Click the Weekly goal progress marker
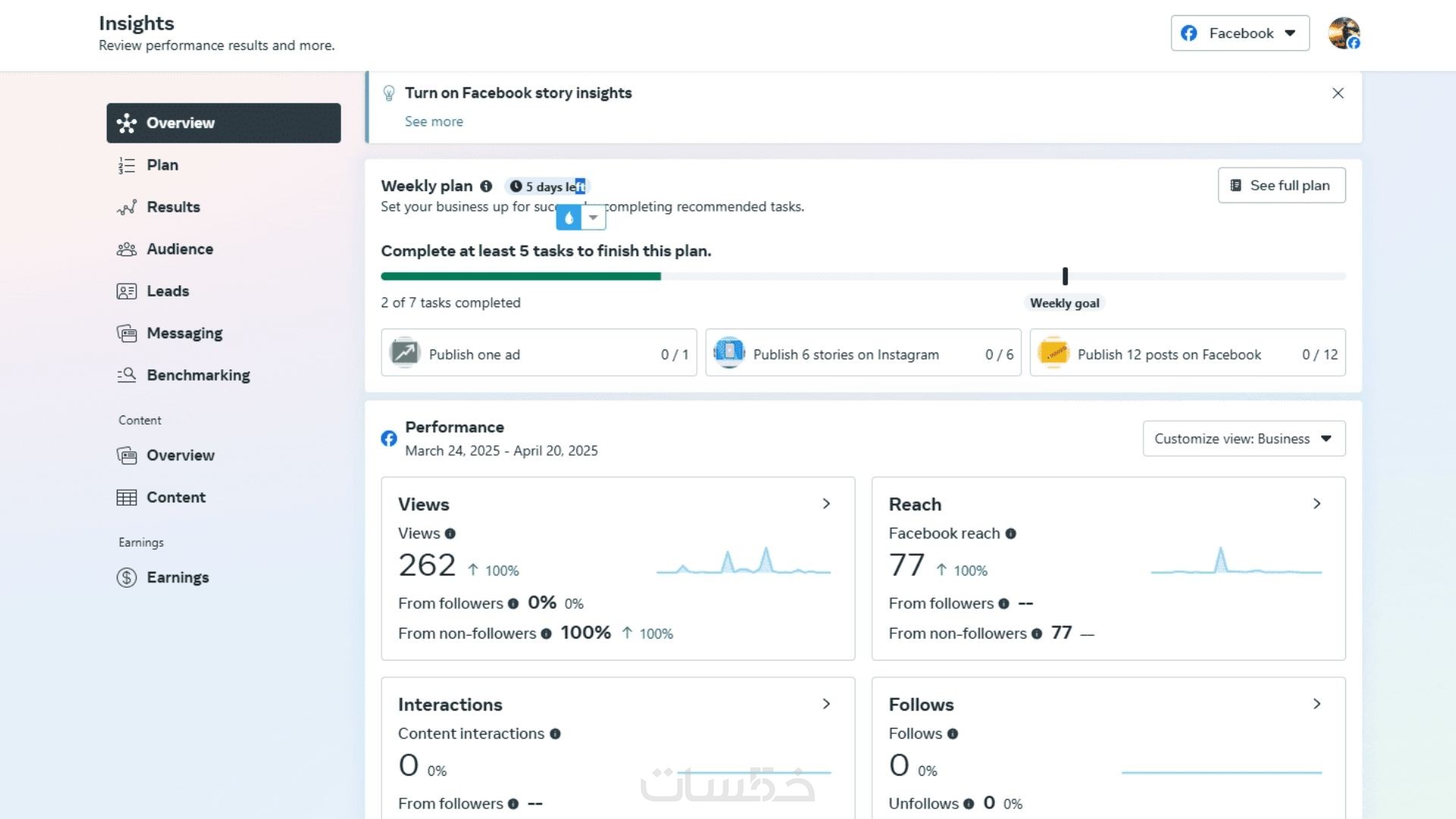The width and height of the screenshot is (1456, 819). point(1065,277)
